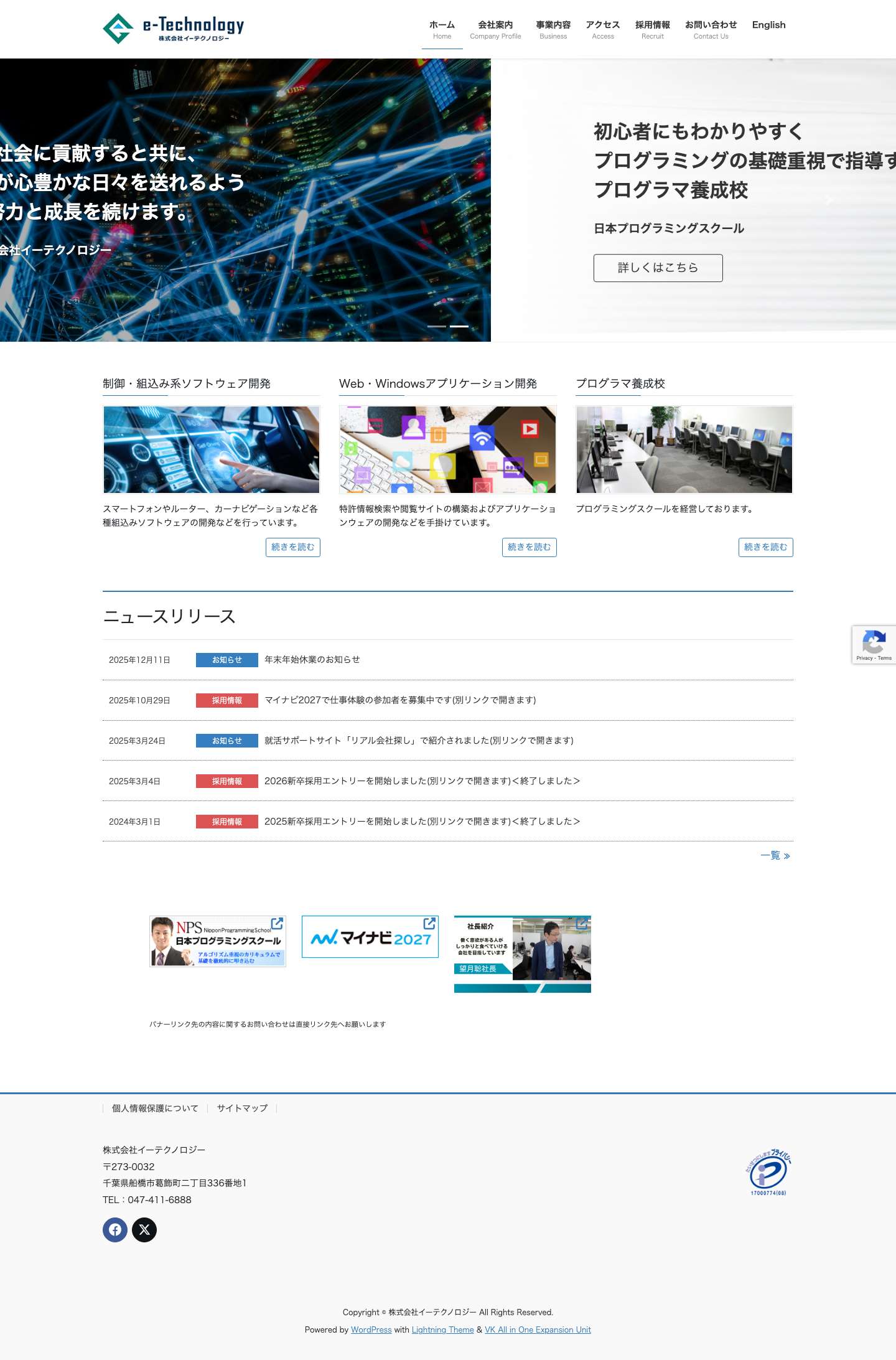This screenshot has width=896, height=1360.
Task: Click the 採用情報 tag on 2024年3月1日
Action: tap(227, 822)
